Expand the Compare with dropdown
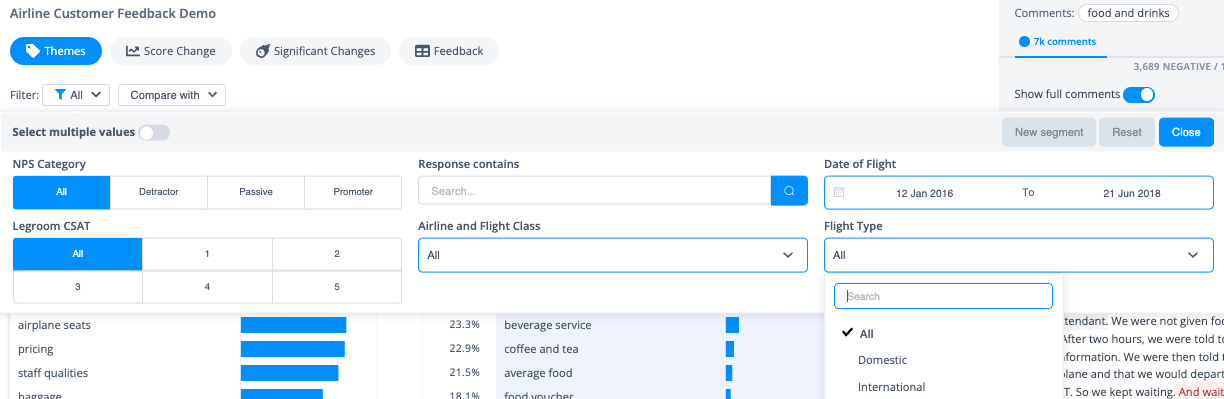Screen dimensions: 1224x399 coord(172,95)
